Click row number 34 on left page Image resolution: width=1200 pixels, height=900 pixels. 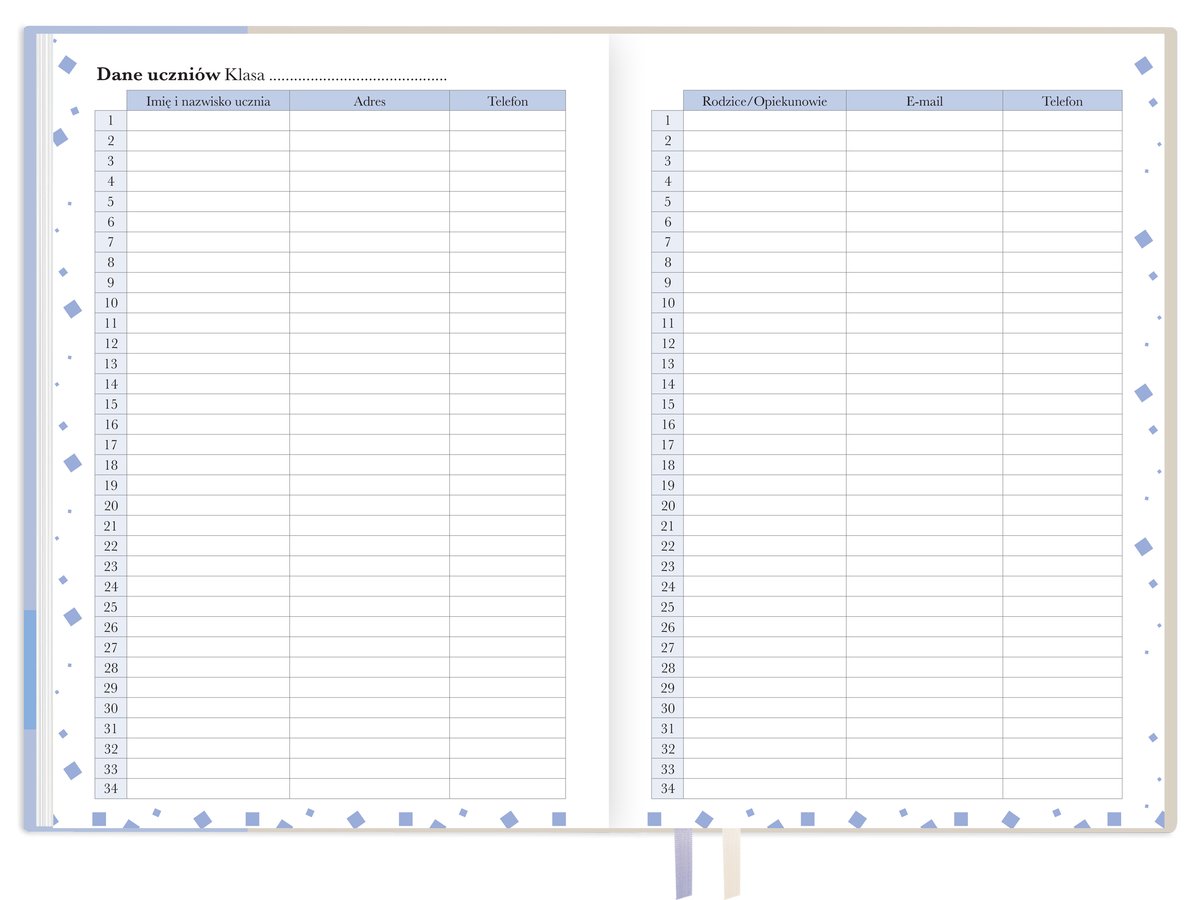pos(110,789)
